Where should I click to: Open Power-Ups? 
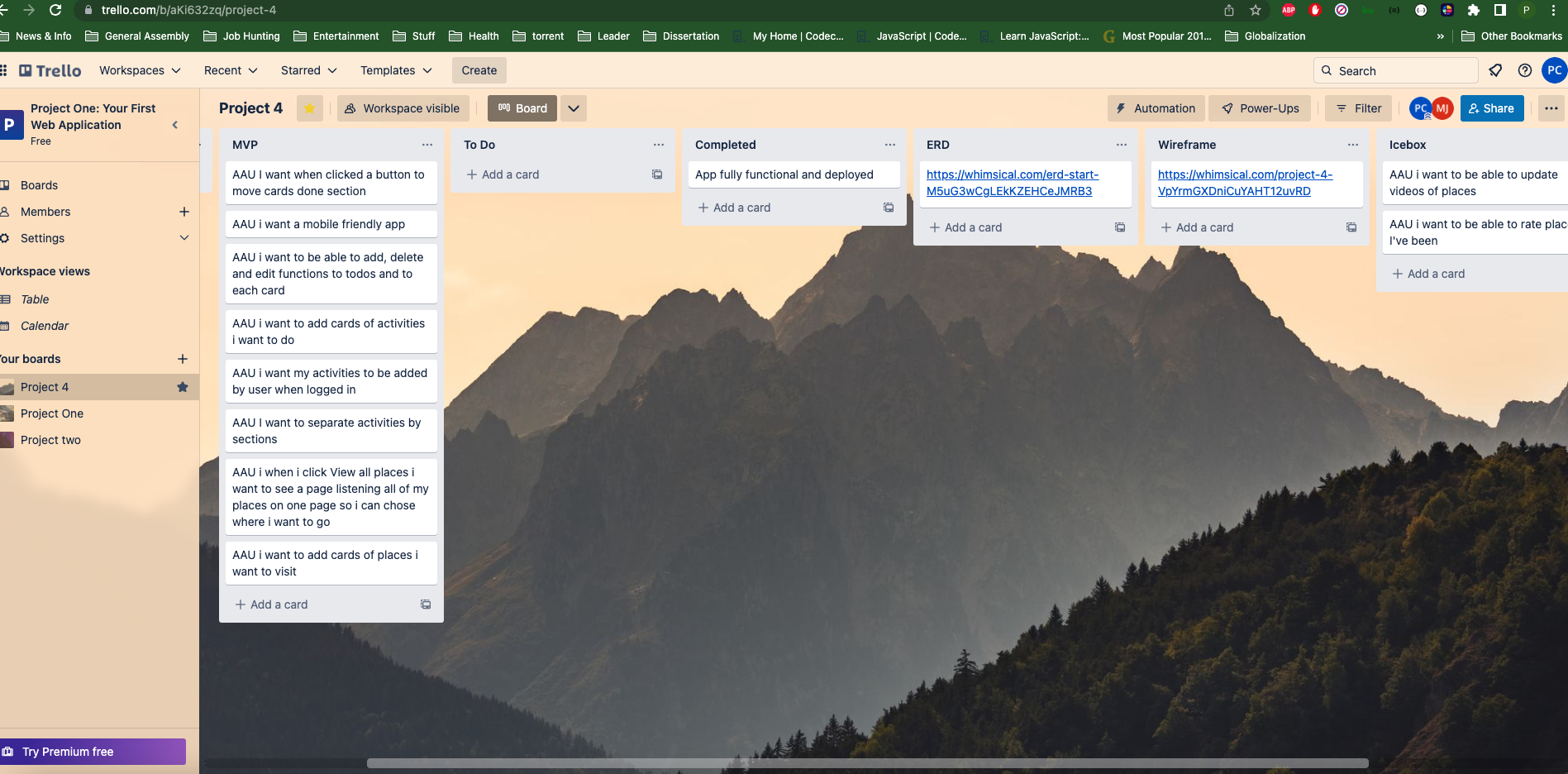pyautogui.click(x=1260, y=108)
